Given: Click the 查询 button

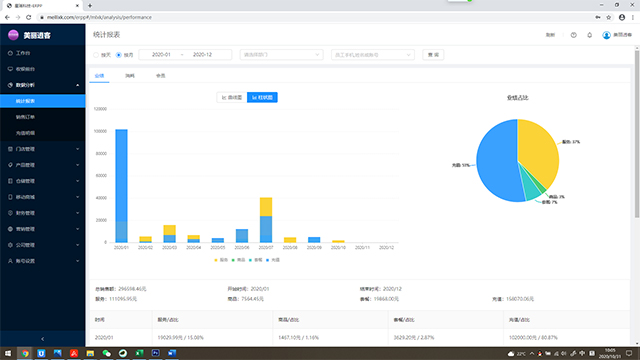Looking at the screenshot, I should coord(433,55).
